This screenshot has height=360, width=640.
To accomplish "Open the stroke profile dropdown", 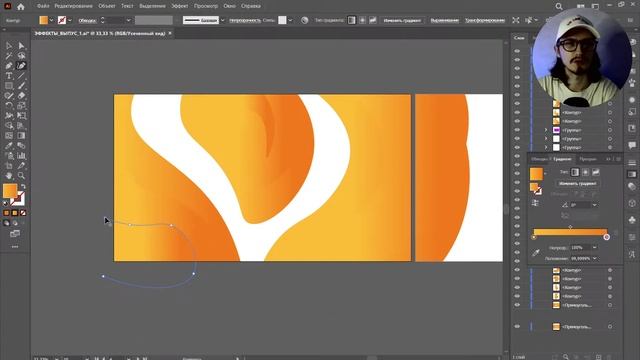I will point(222,20).
